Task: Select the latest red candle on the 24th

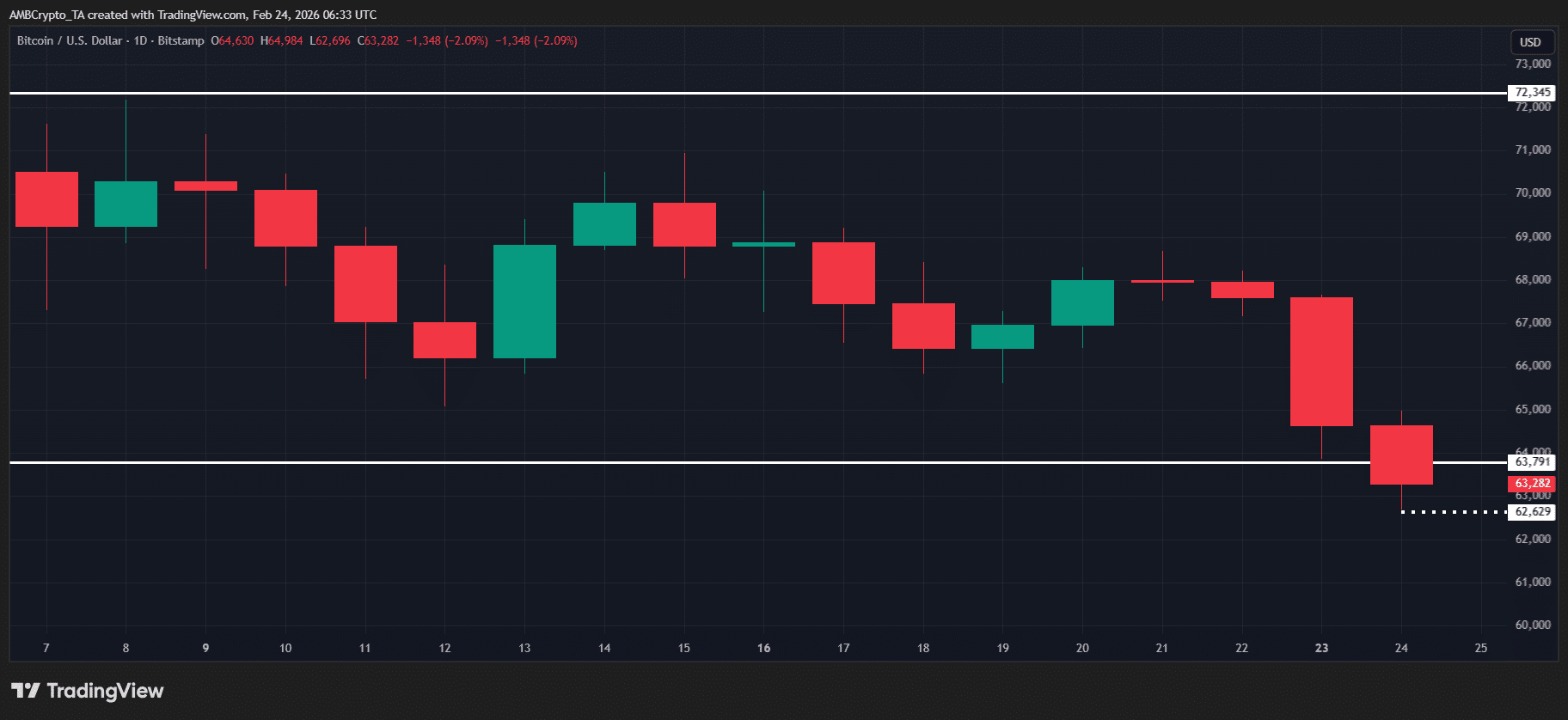Action: (x=1401, y=455)
